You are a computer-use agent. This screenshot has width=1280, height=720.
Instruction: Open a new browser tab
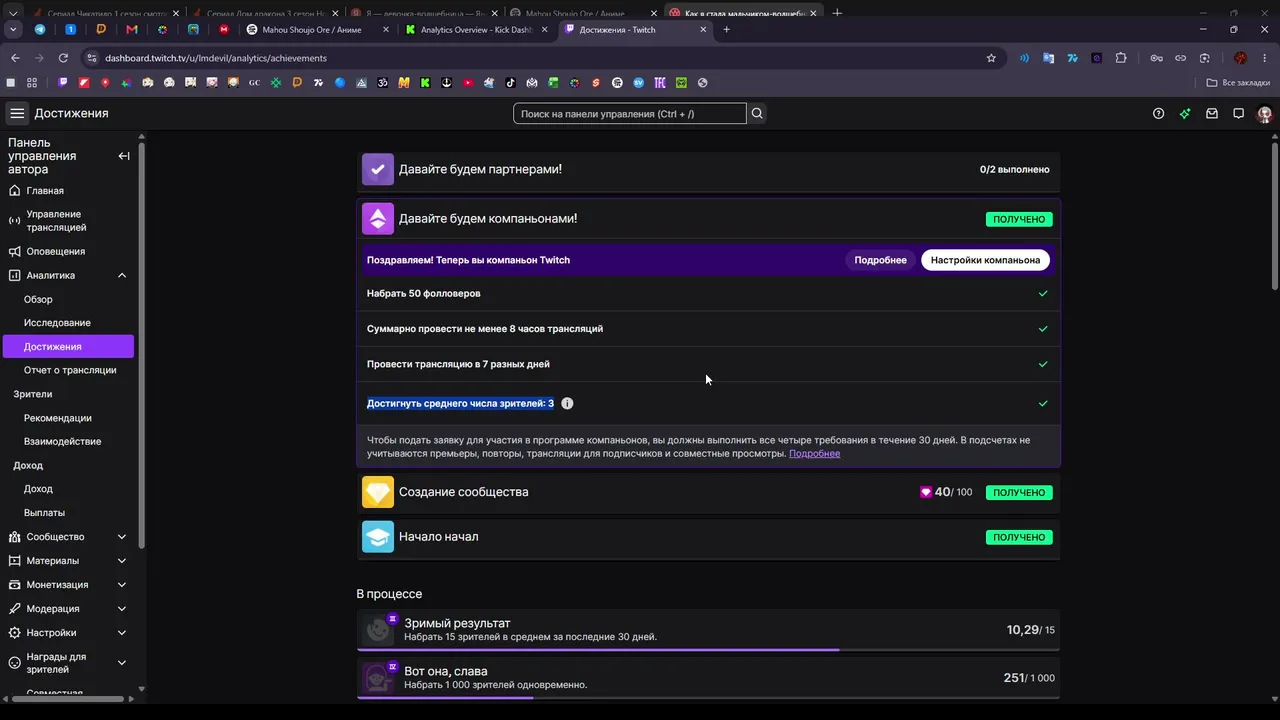coord(726,29)
